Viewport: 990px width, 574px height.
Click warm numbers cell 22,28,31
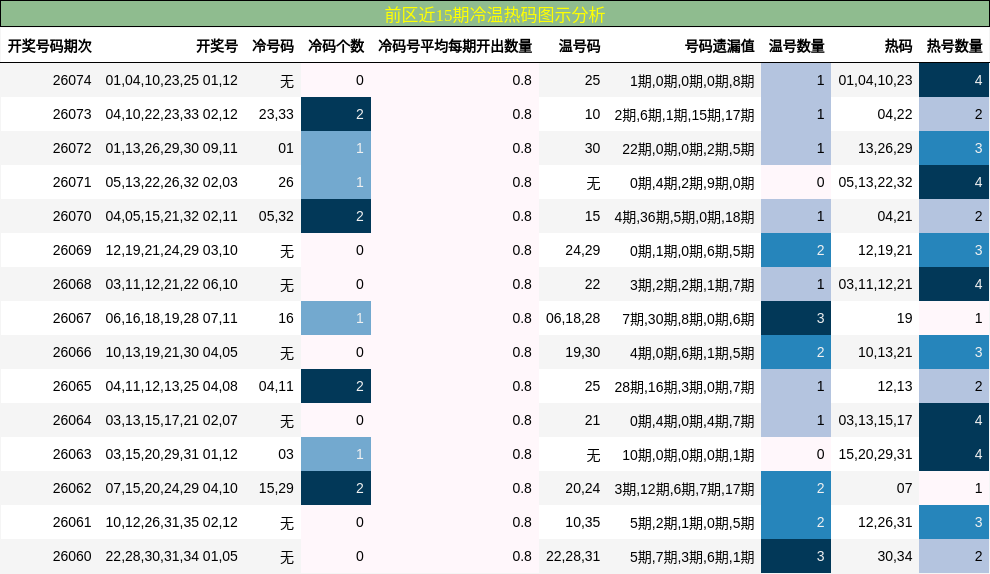pyautogui.click(x=573, y=556)
